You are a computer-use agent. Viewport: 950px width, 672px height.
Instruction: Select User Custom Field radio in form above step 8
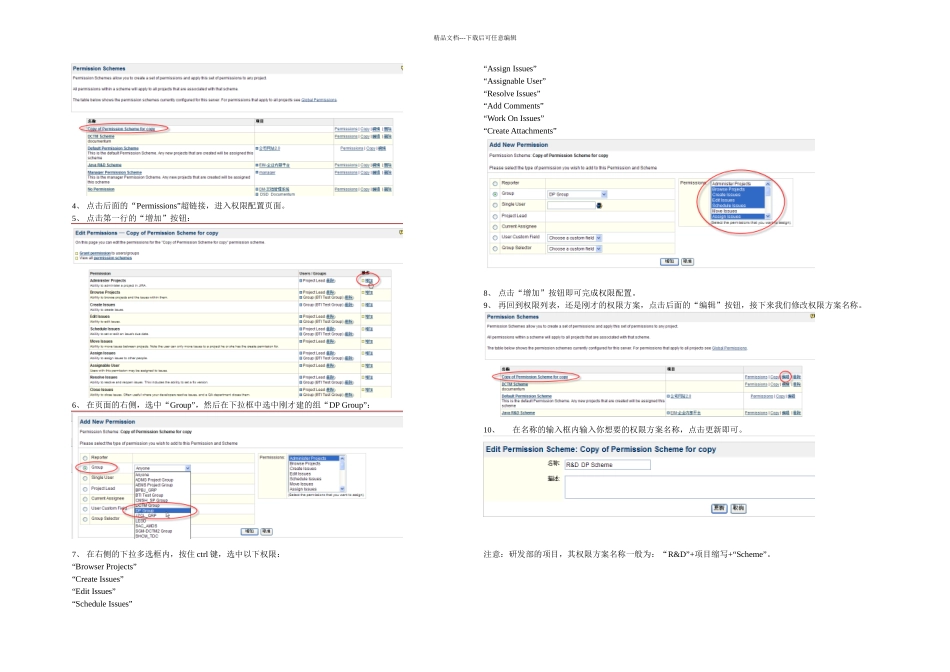pyautogui.click(x=495, y=238)
